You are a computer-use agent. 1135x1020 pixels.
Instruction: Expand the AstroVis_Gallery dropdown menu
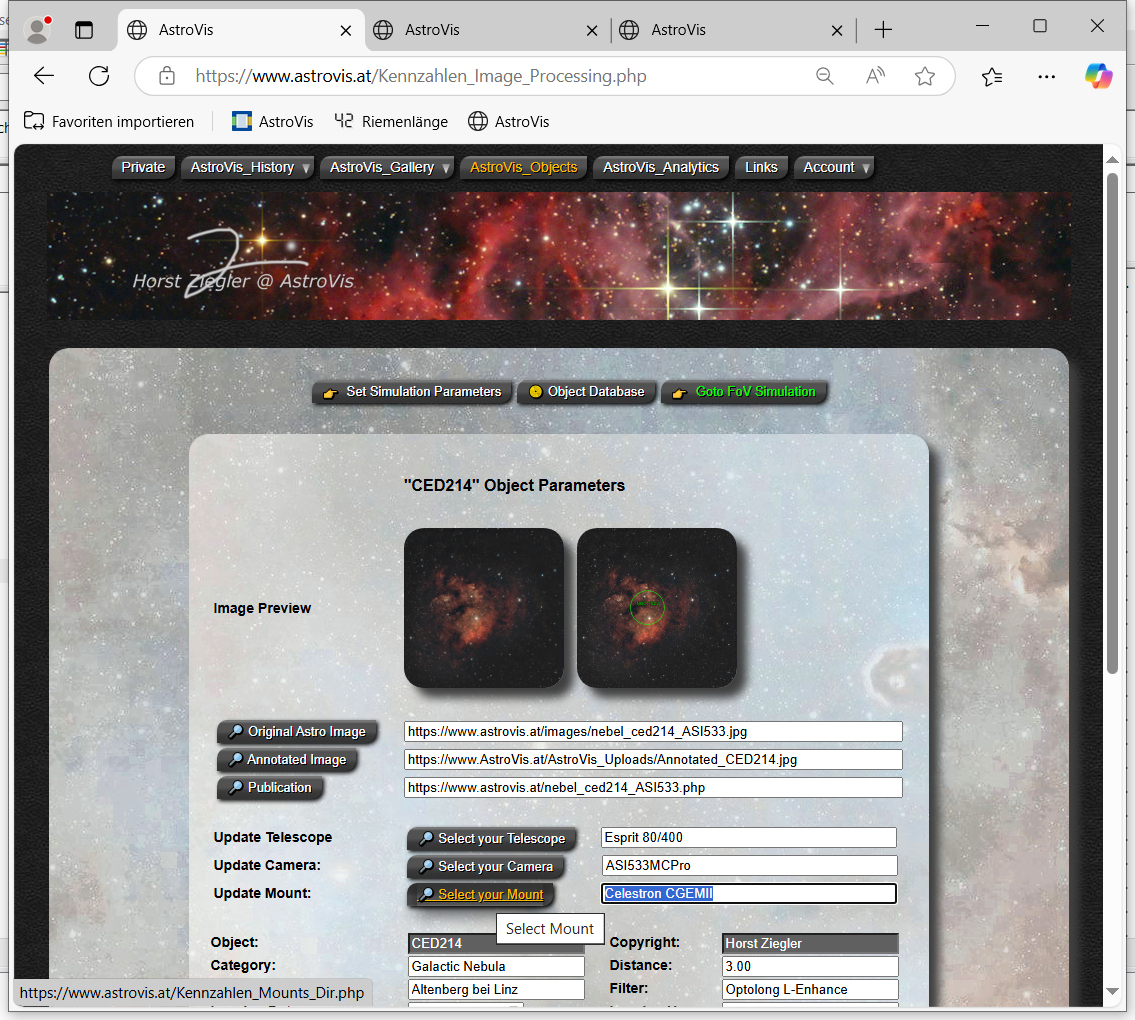click(x=387, y=167)
